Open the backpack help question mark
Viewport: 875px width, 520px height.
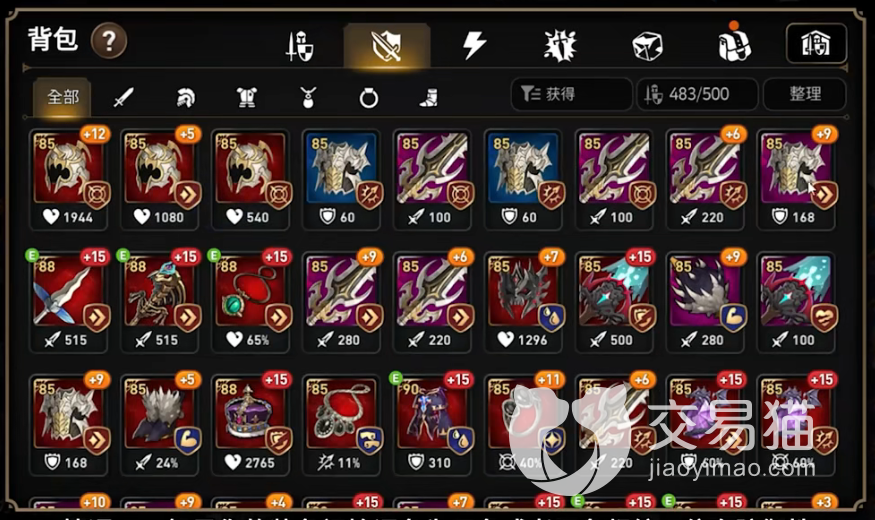tap(109, 41)
